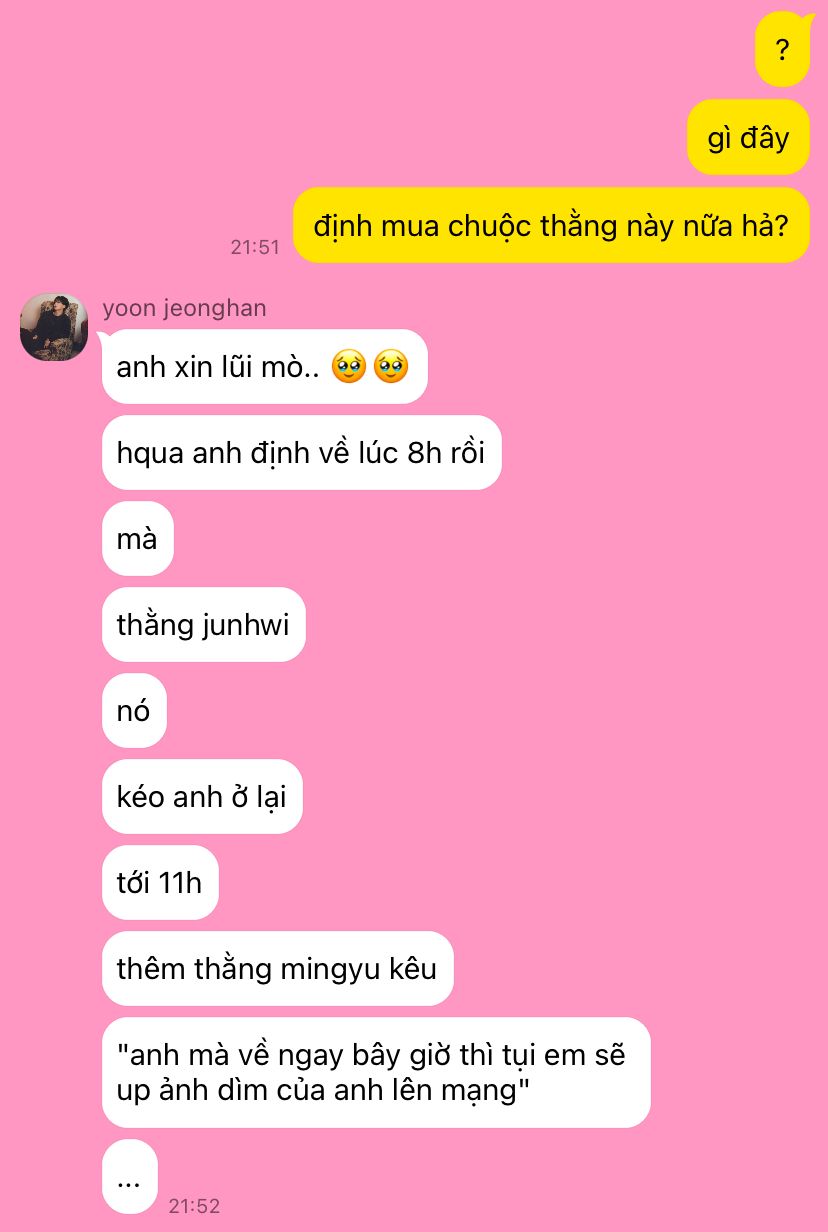Select 'định mua chuộc thằng này nữa hả?' message
The height and width of the screenshot is (1232, 828).
[x=551, y=225]
